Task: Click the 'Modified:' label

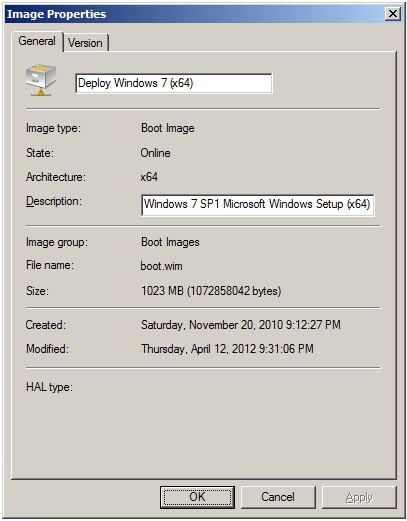Action: pos(47,349)
